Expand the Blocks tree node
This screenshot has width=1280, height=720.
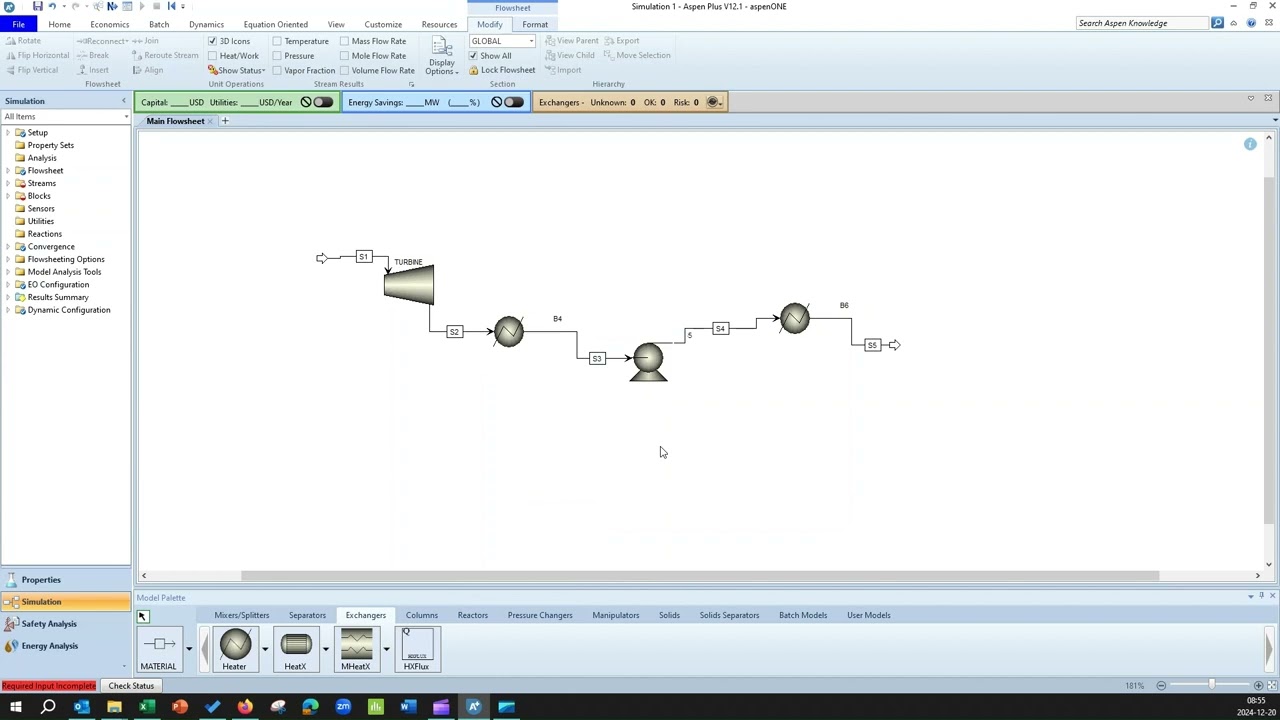(8, 196)
